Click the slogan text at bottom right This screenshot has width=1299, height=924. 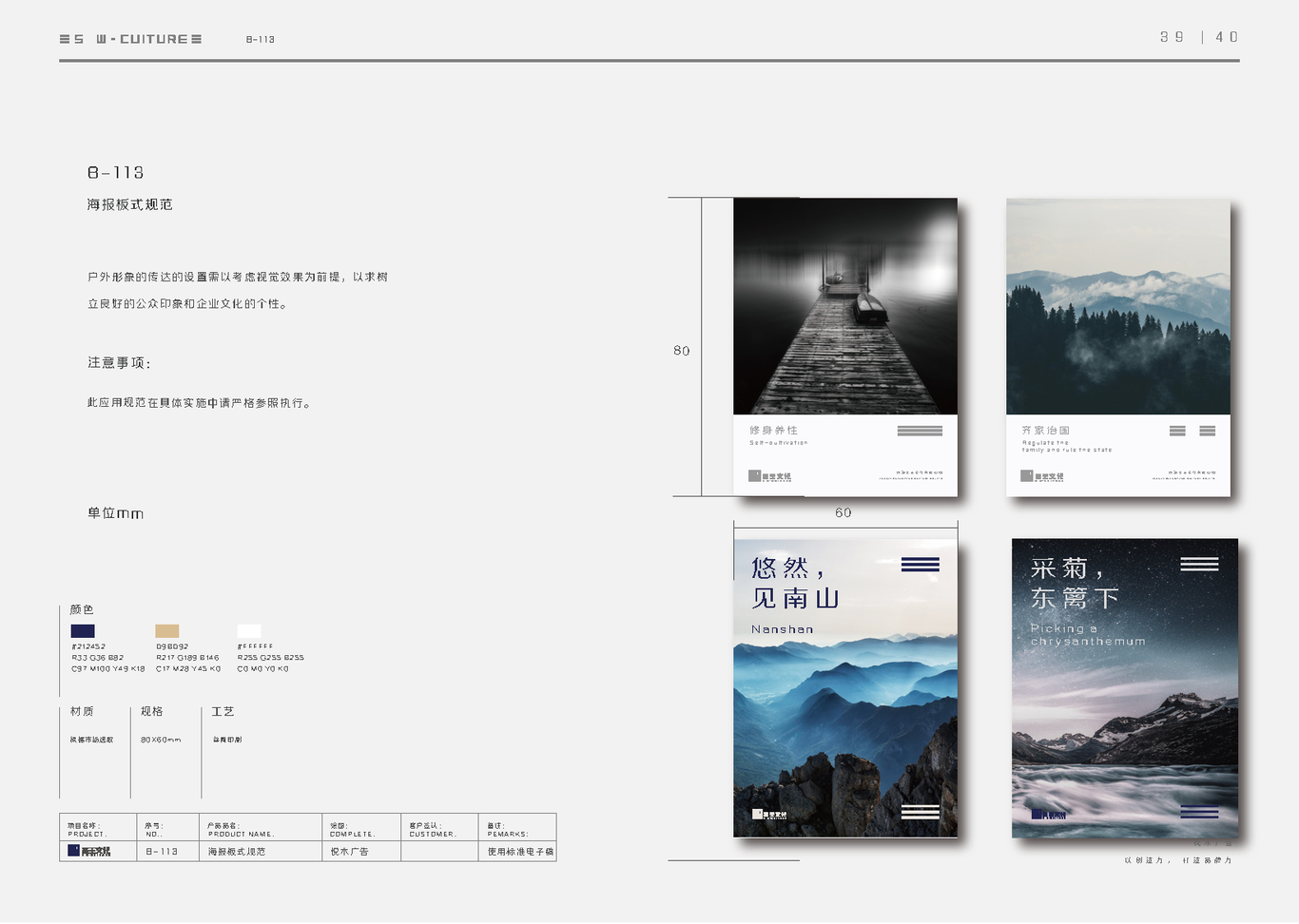tap(1178, 860)
